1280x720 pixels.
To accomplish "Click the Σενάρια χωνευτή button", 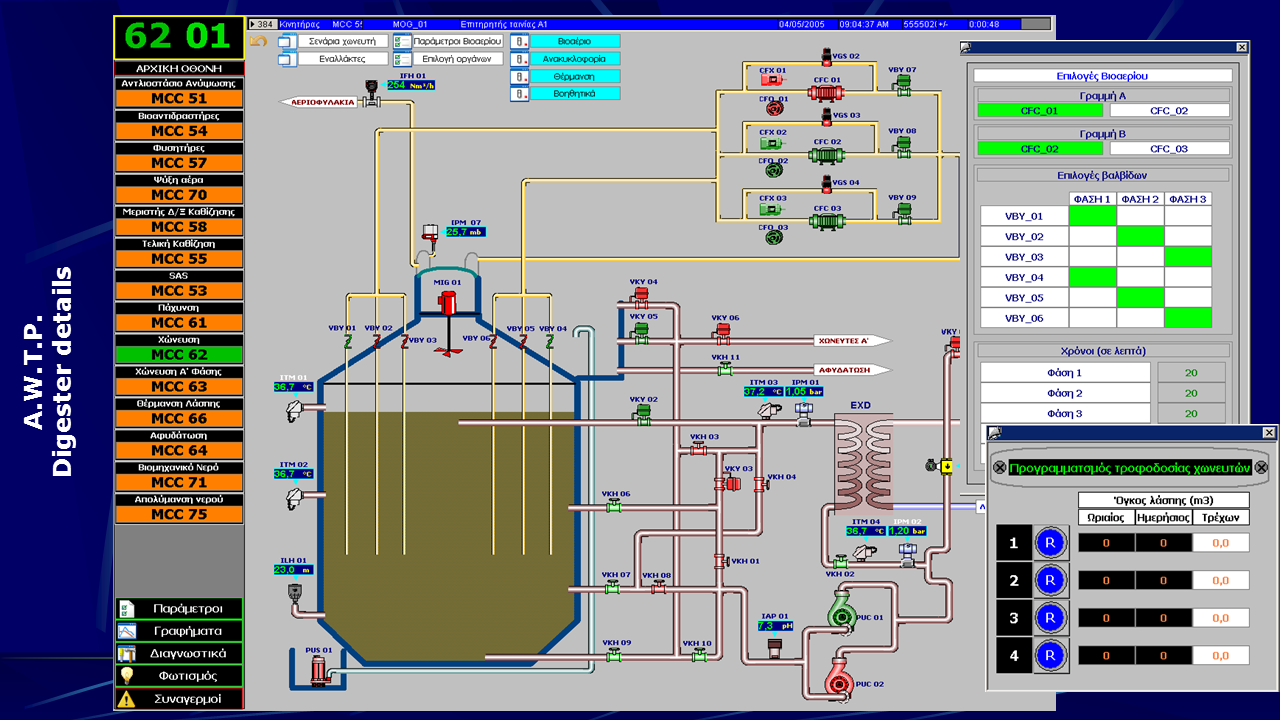I will 344,41.
